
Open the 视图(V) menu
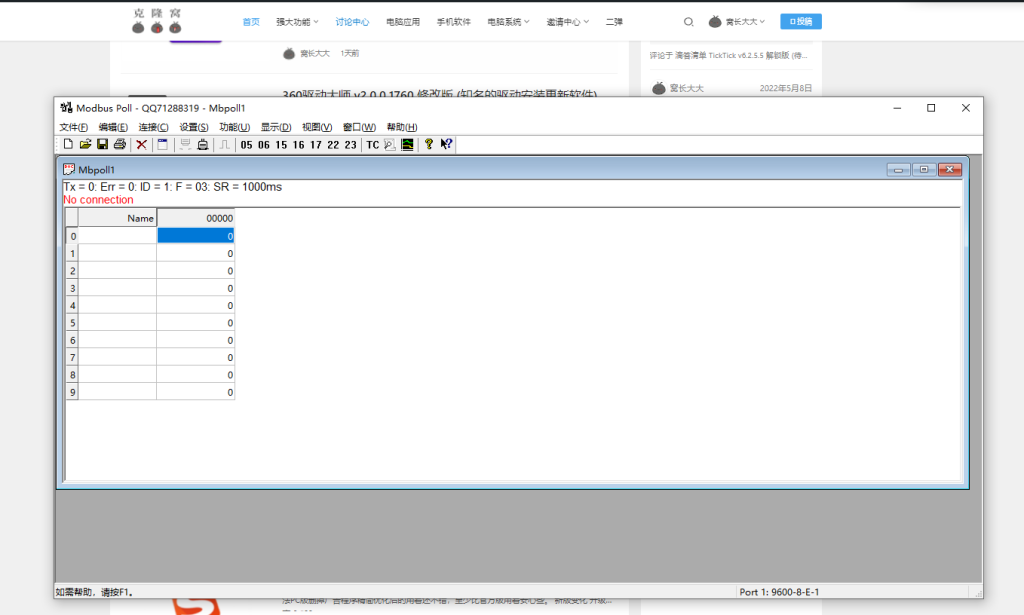(x=317, y=127)
